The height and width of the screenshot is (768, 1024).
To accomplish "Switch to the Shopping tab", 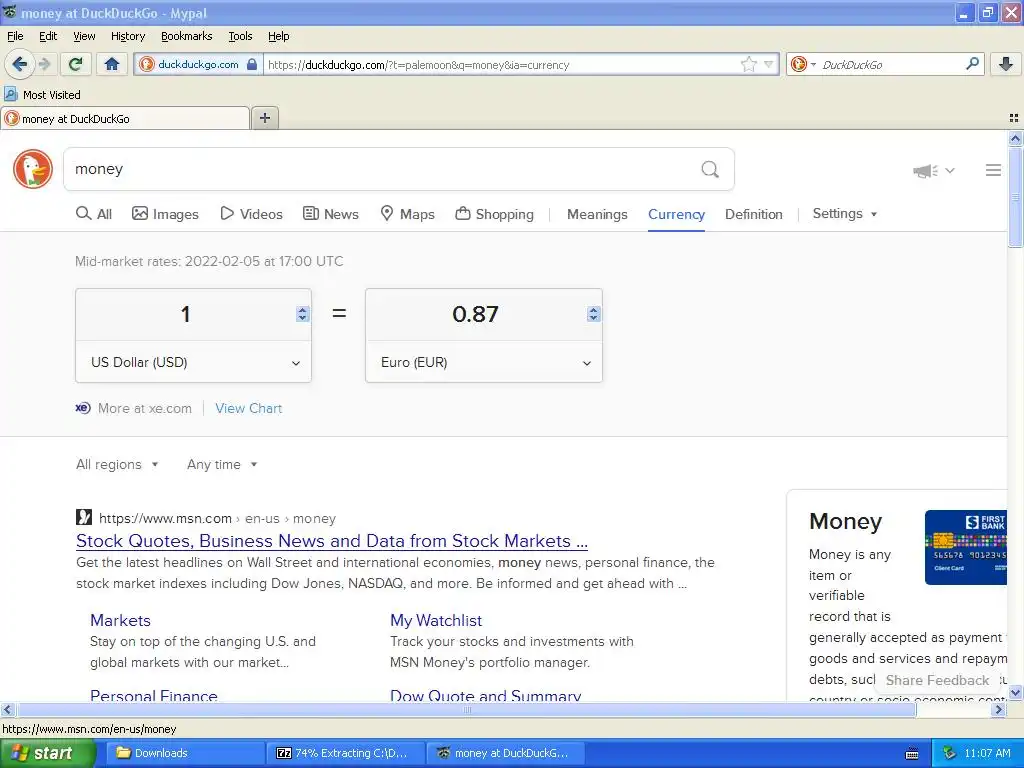I will pyautogui.click(x=494, y=214).
